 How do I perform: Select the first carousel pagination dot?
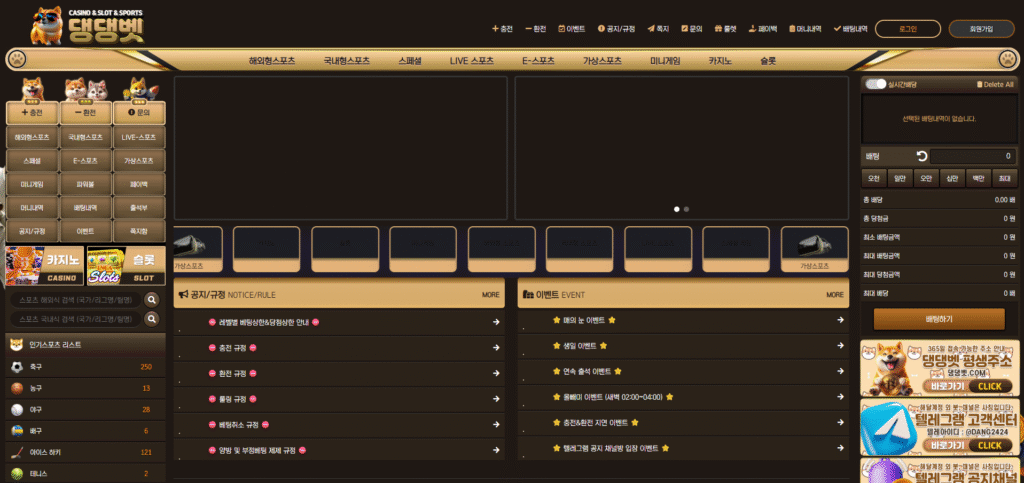[x=677, y=209]
